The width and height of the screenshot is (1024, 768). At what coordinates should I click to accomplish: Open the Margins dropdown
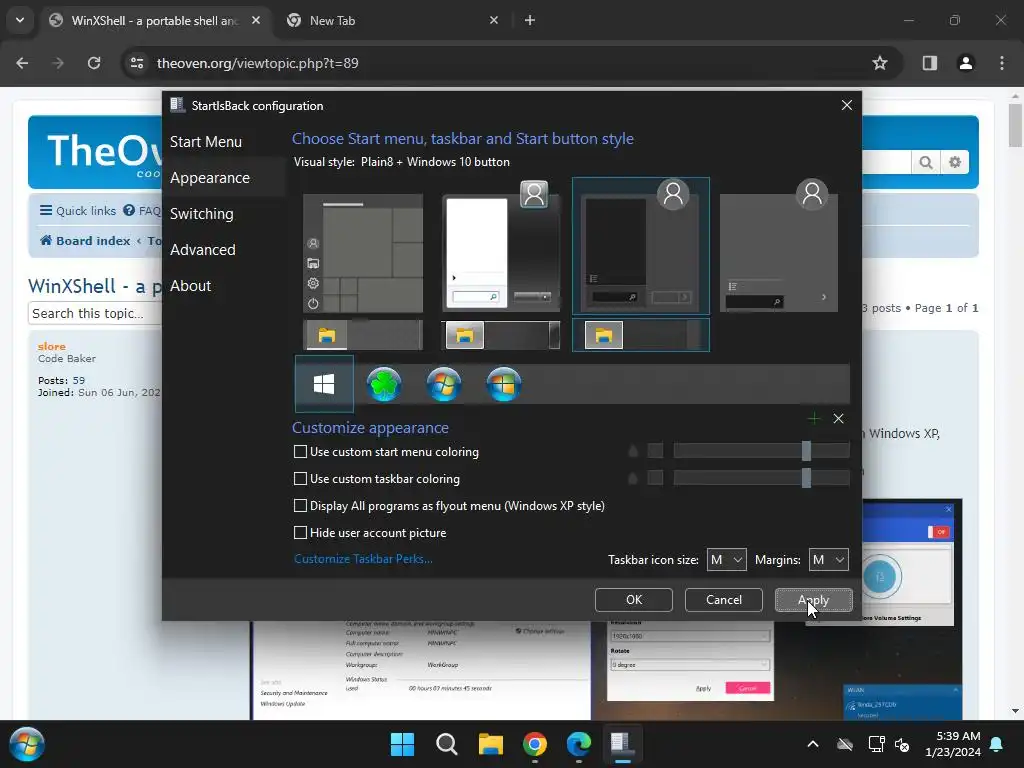tap(829, 560)
